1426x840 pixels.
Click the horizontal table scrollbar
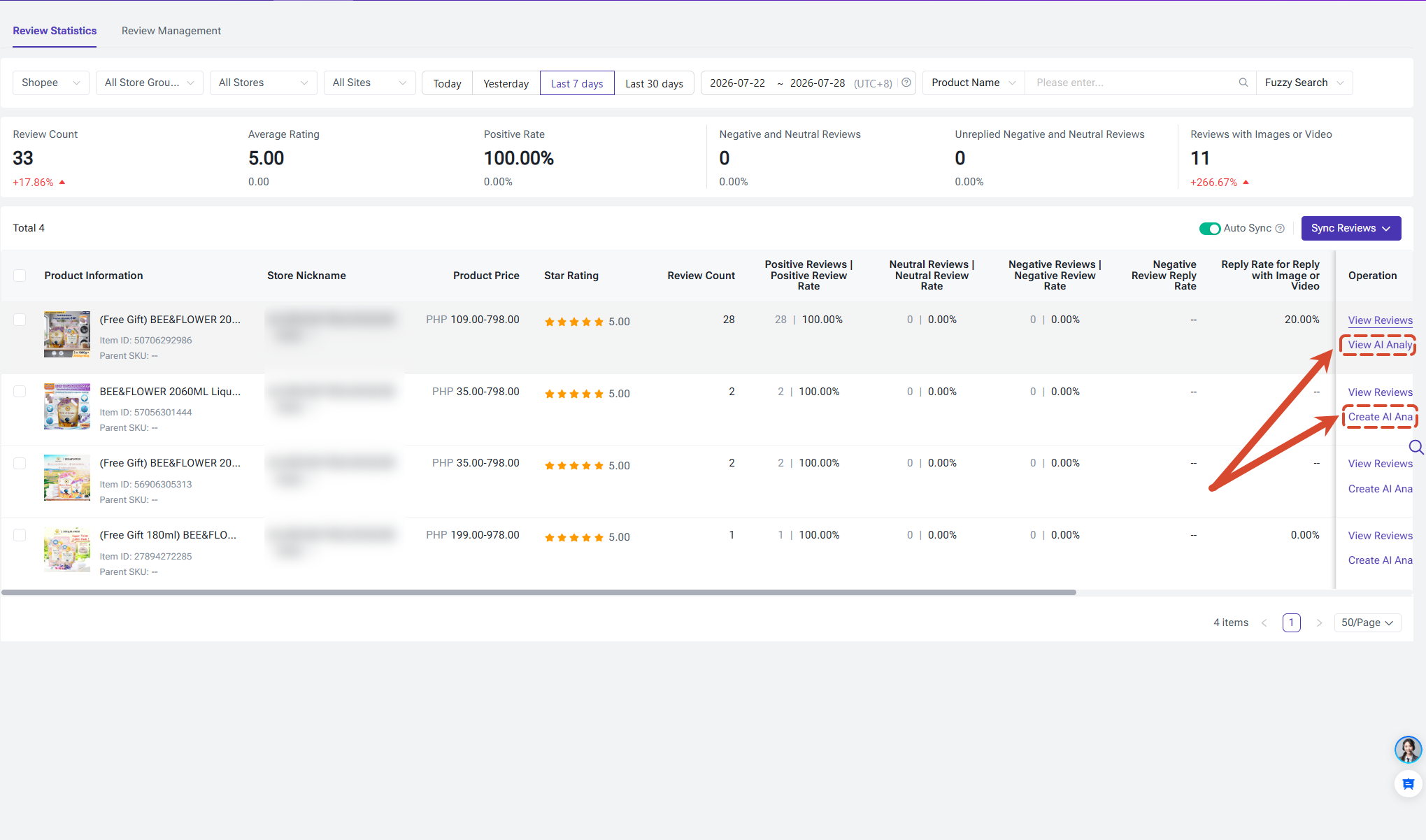pyautogui.click(x=539, y=592)
